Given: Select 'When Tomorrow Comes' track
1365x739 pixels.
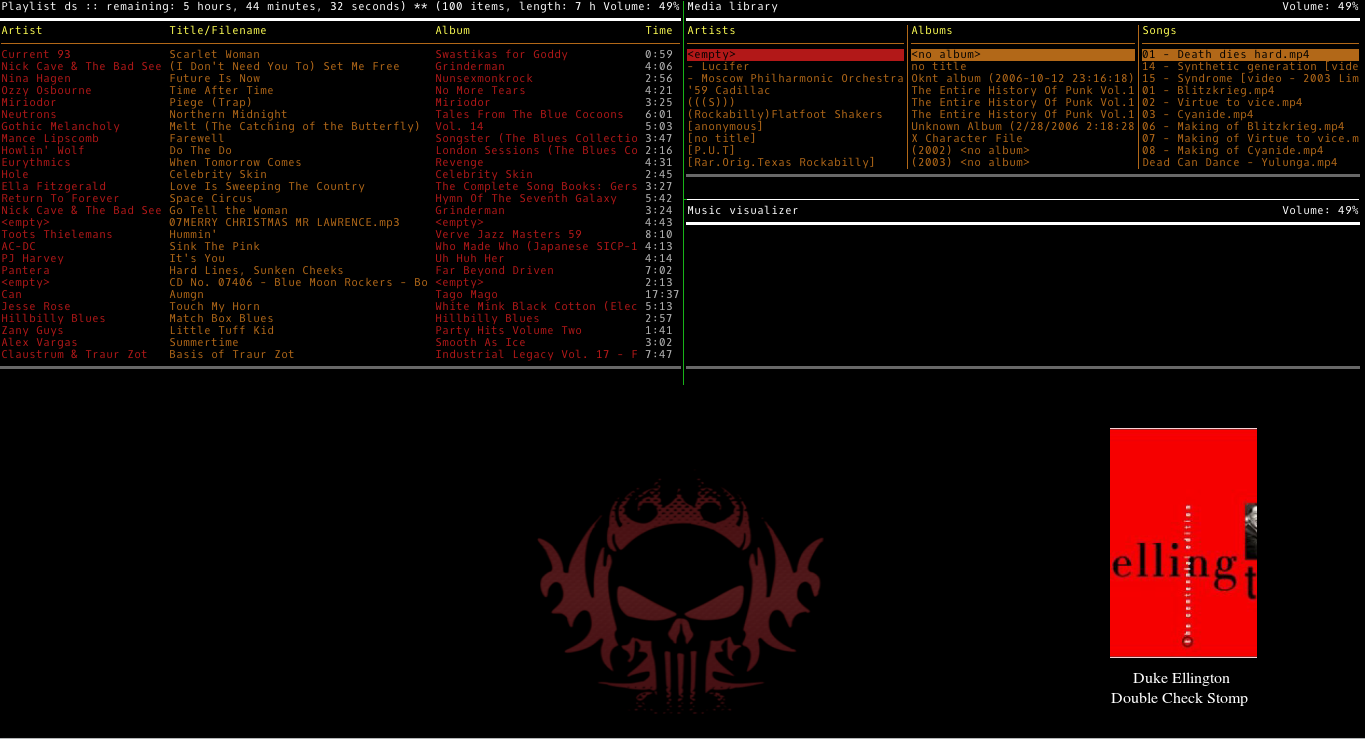Looking at the screenshot, I should tap(340, 163).
